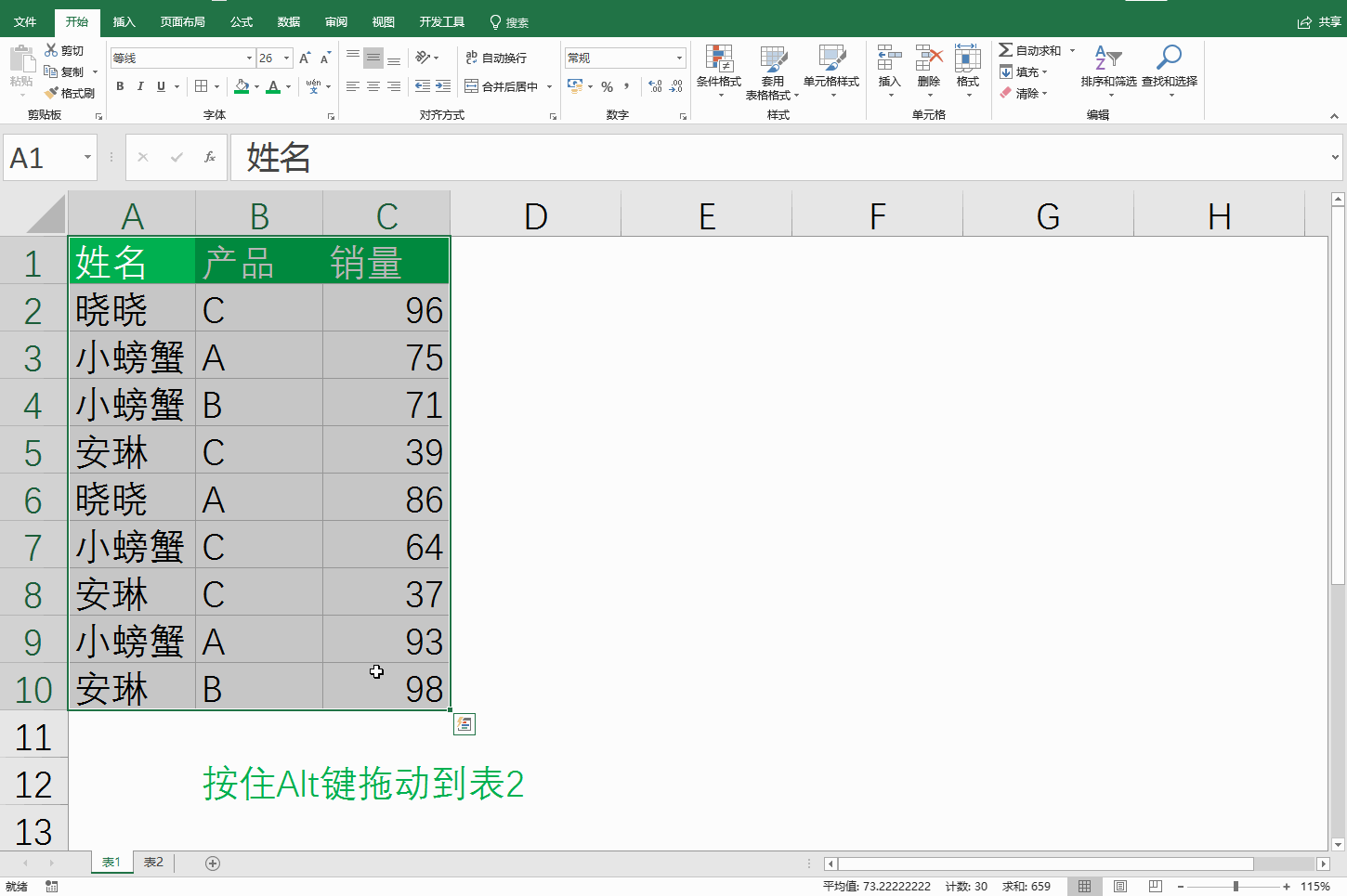Open the File (文件) menu
This screenshot has width=1347, height=896.
[x=25, y=22]
